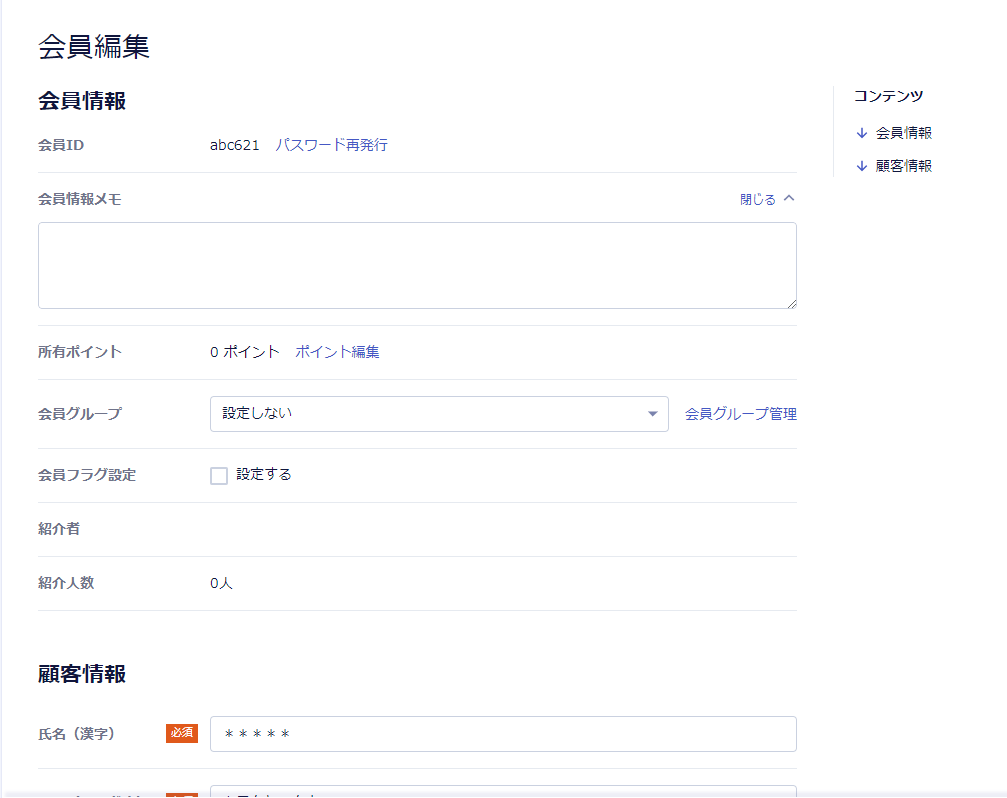
Task: Enable the 会員フラグ設定 checkbox
Action: (219, 476)
